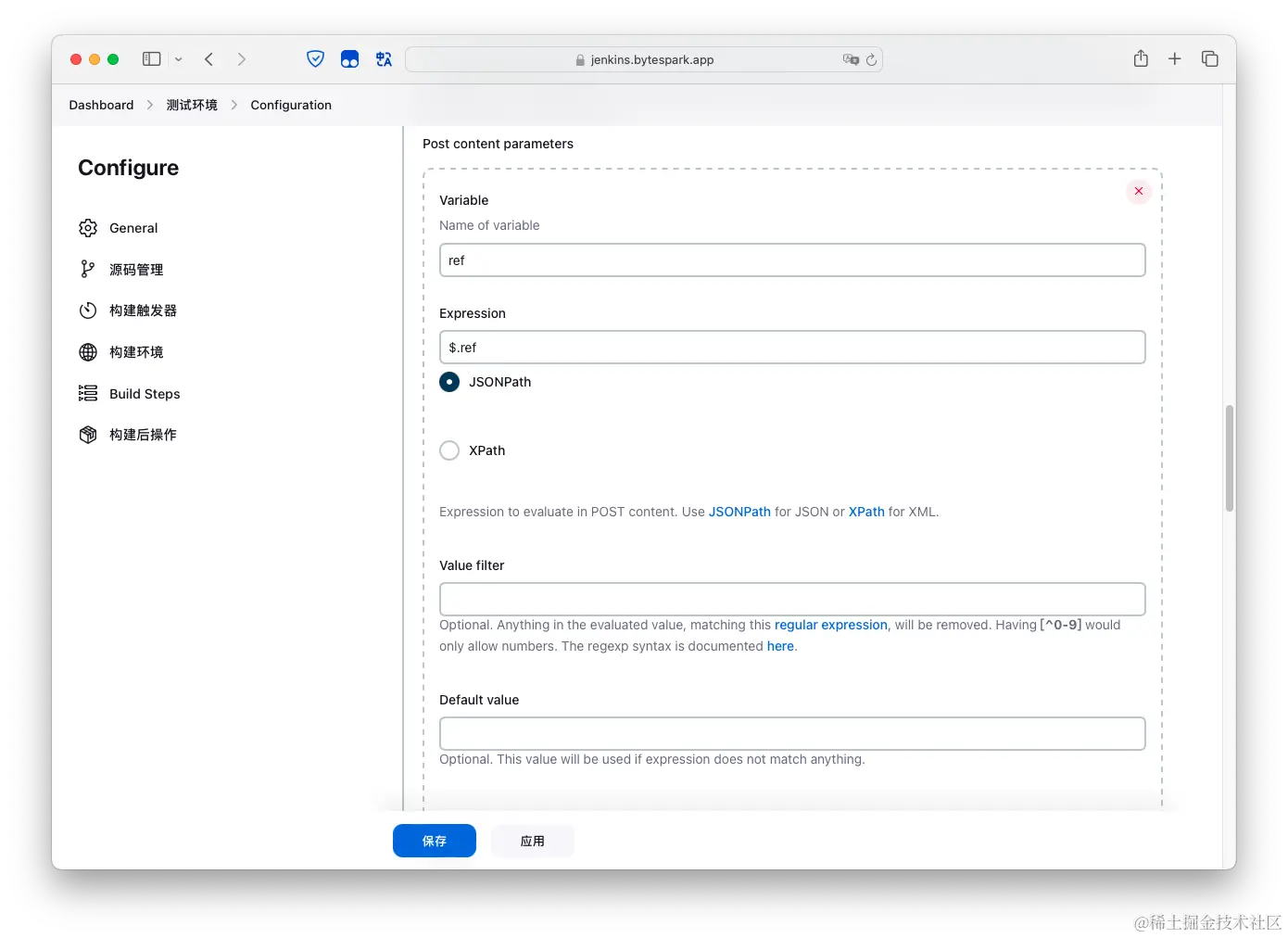
Task: Jump to Build Steps section
Action: click(x=145, y=394)
